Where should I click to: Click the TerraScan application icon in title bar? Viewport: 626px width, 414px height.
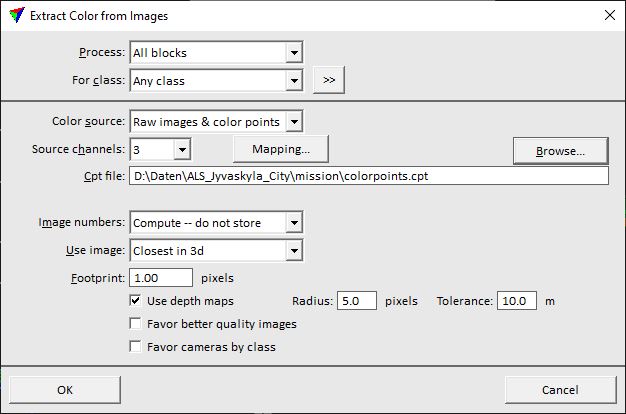pyautogui.click(x=17, y=15)
